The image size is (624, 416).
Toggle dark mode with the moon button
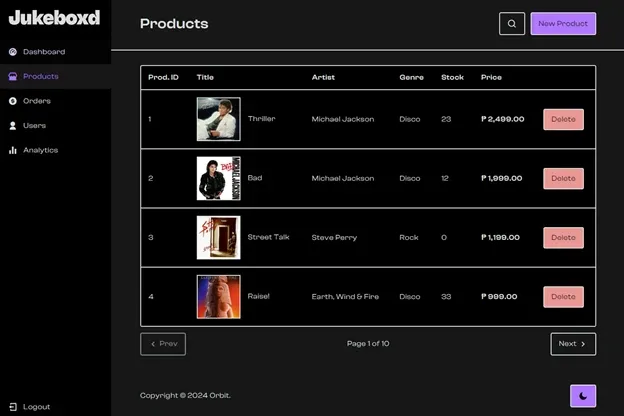pyautogui.click(x=583, y=396)
